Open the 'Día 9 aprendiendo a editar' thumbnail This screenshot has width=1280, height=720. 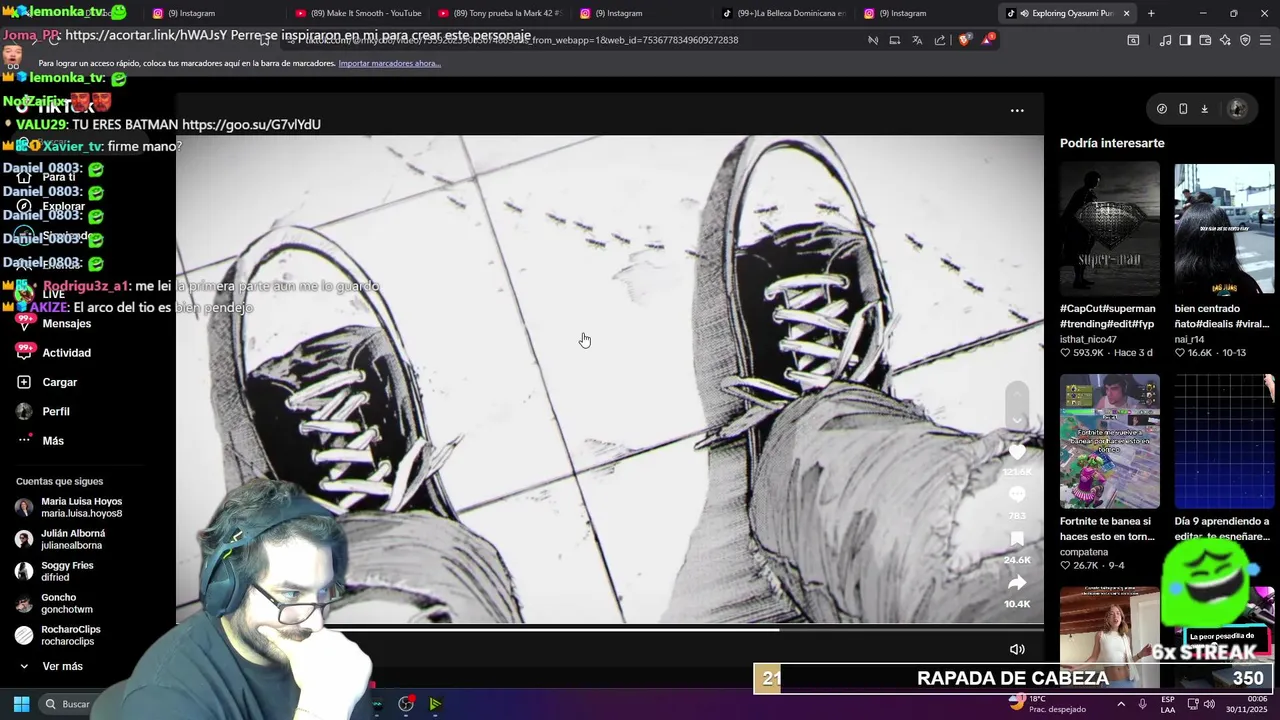(x=1224, y=441)
